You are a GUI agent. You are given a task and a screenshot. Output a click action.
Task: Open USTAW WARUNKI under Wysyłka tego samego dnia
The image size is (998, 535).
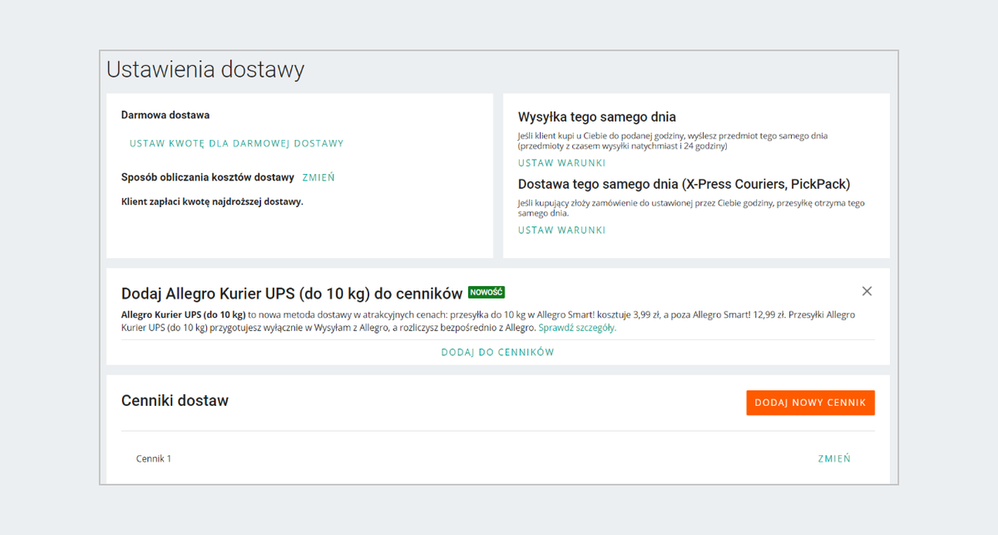point(561,163)
